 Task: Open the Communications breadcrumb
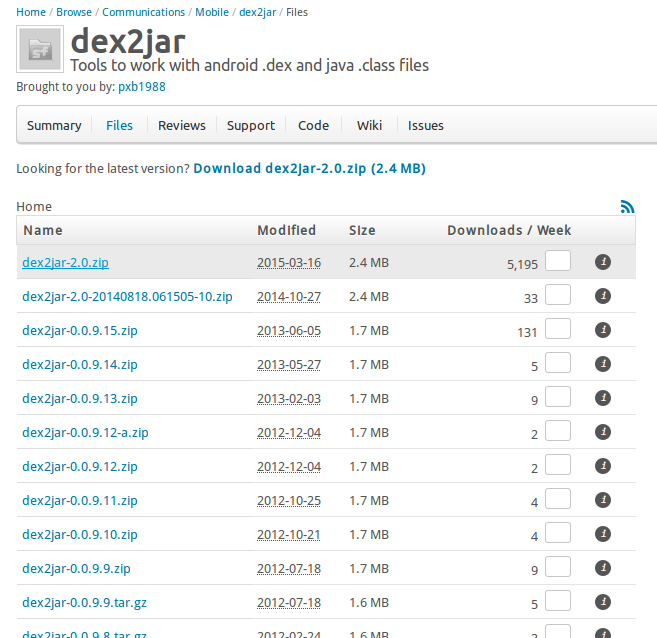tap(143, 12)
